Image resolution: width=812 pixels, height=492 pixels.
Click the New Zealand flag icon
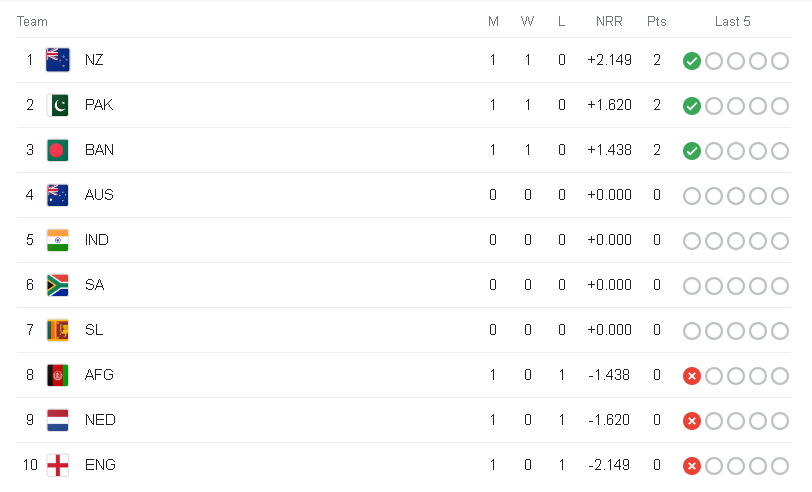click(58, 60)
